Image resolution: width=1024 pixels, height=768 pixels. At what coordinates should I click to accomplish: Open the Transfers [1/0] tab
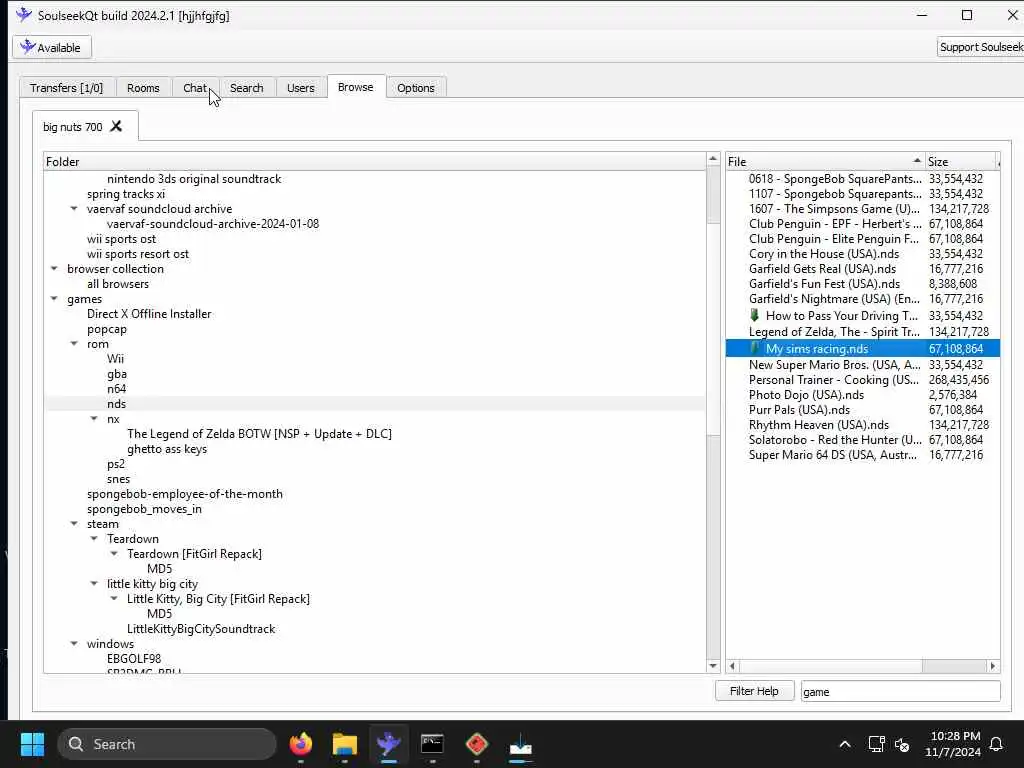[67, 88]
